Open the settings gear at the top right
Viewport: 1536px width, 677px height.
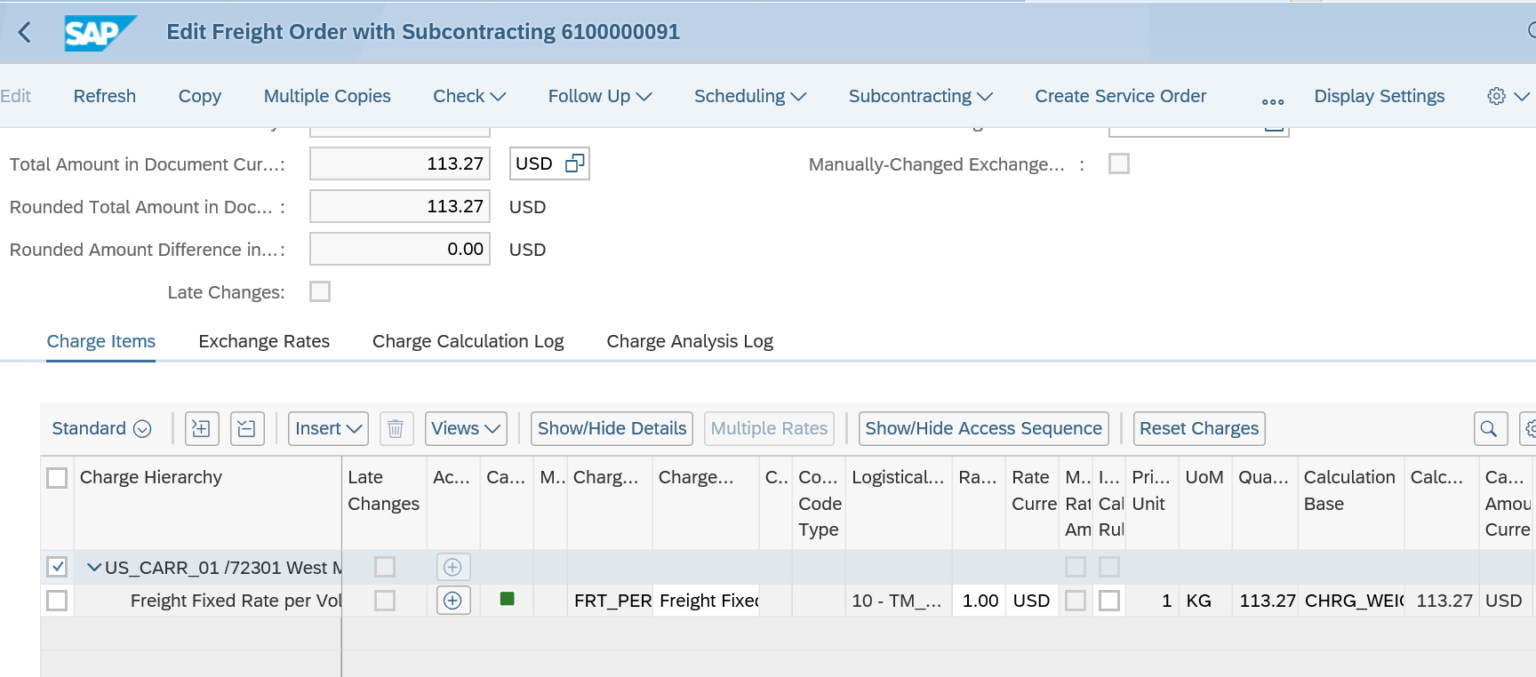1495,95
